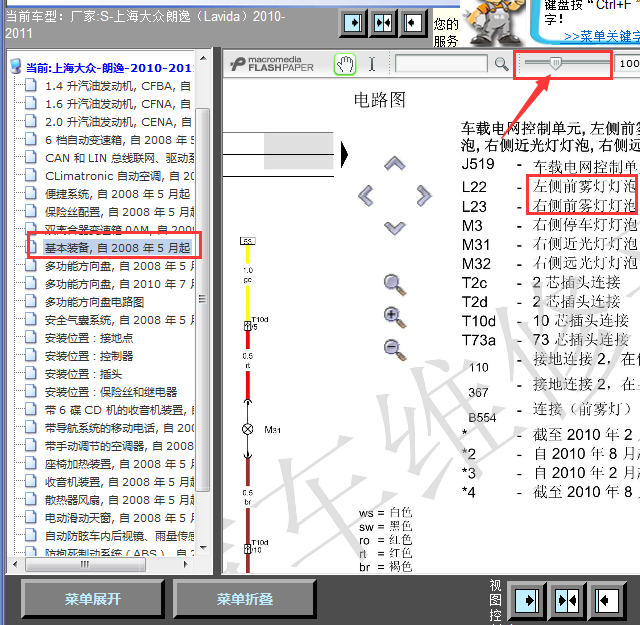Pan the diagram down with the down chevron
This screenshot has height=625, width=640.
(395, 228)
